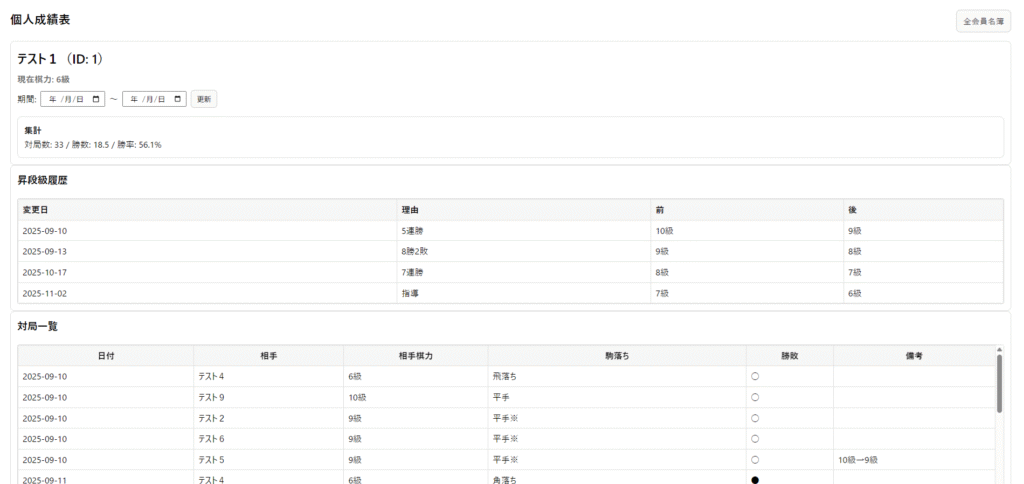Click the 日付 column header in 対局一覧

(105, 356)
